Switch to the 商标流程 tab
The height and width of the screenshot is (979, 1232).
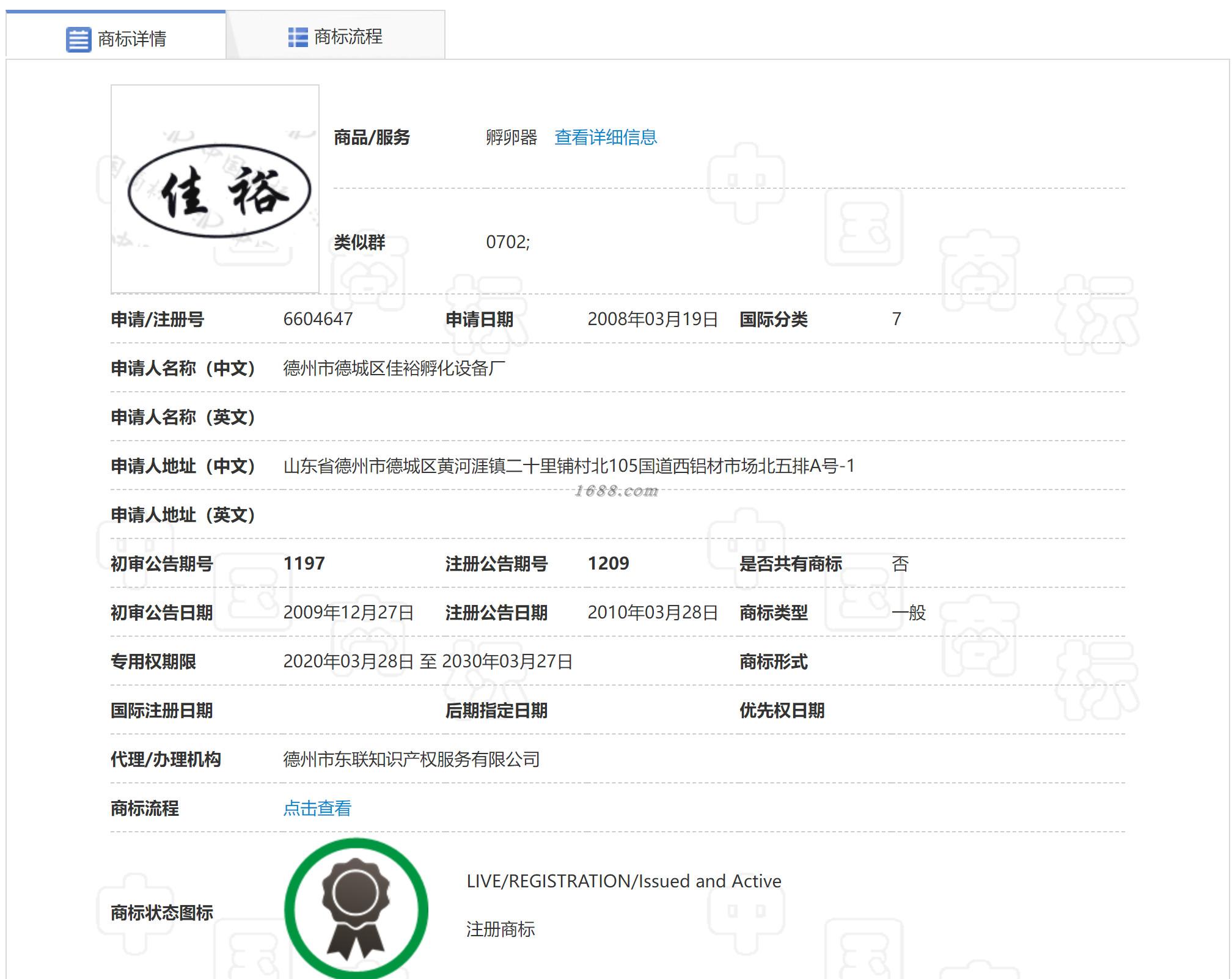coord(335,36)
